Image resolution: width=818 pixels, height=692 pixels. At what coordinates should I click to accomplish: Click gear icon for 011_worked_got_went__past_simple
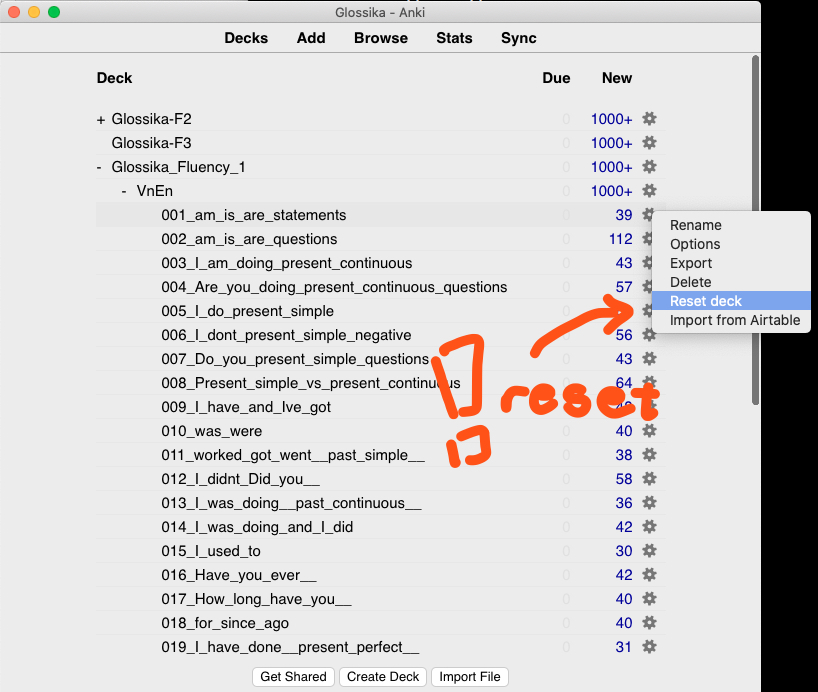pos(649,455)
